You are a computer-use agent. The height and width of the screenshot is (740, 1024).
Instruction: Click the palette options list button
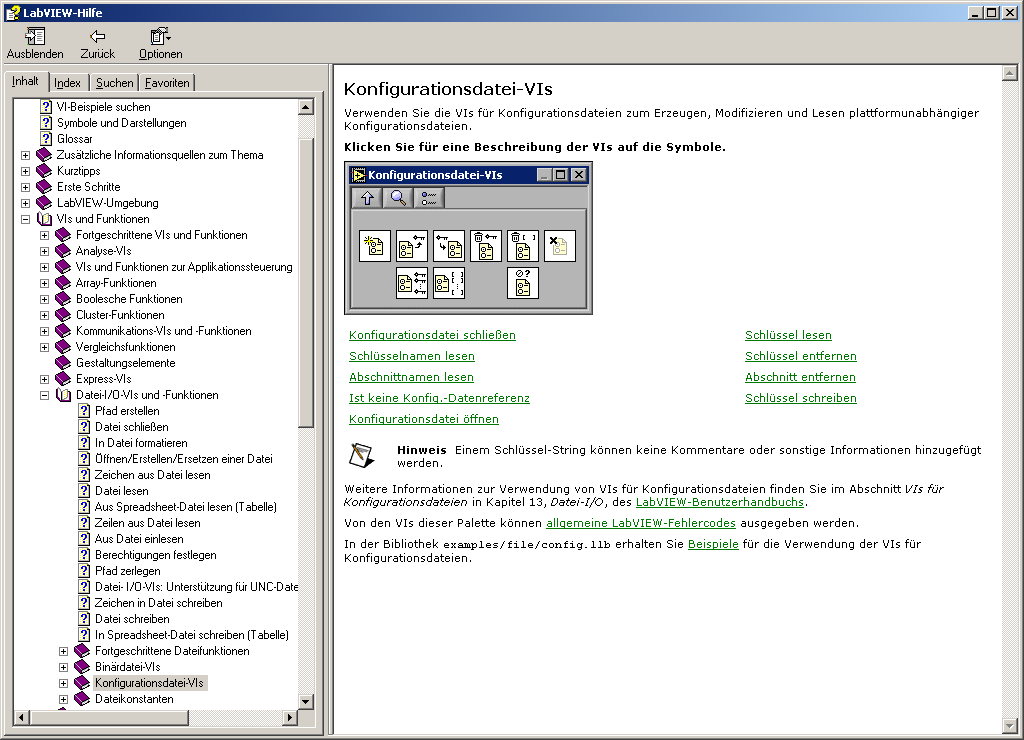[x=429, y=198]
